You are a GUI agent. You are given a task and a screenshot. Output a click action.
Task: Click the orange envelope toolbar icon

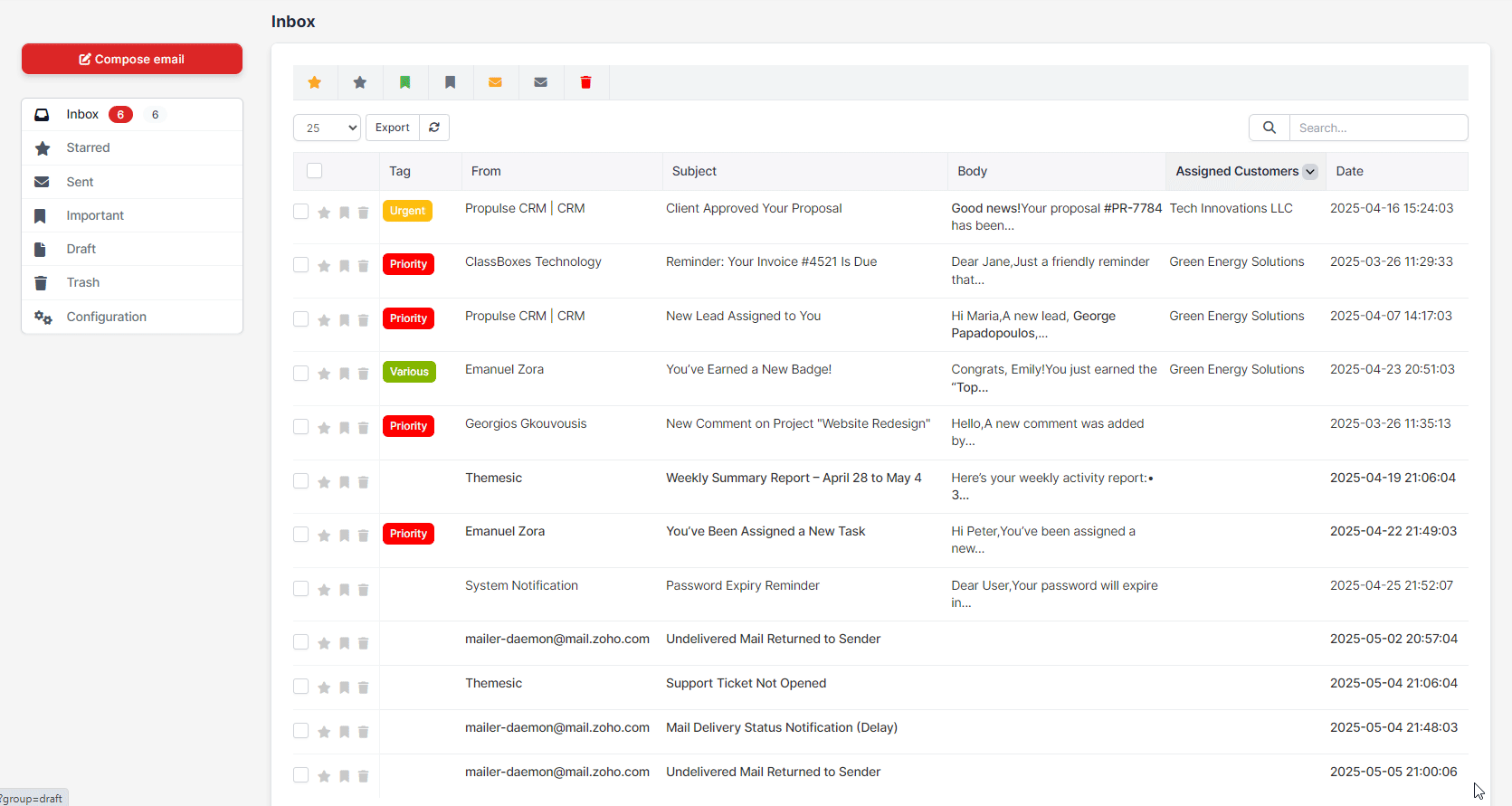(495, 82)
